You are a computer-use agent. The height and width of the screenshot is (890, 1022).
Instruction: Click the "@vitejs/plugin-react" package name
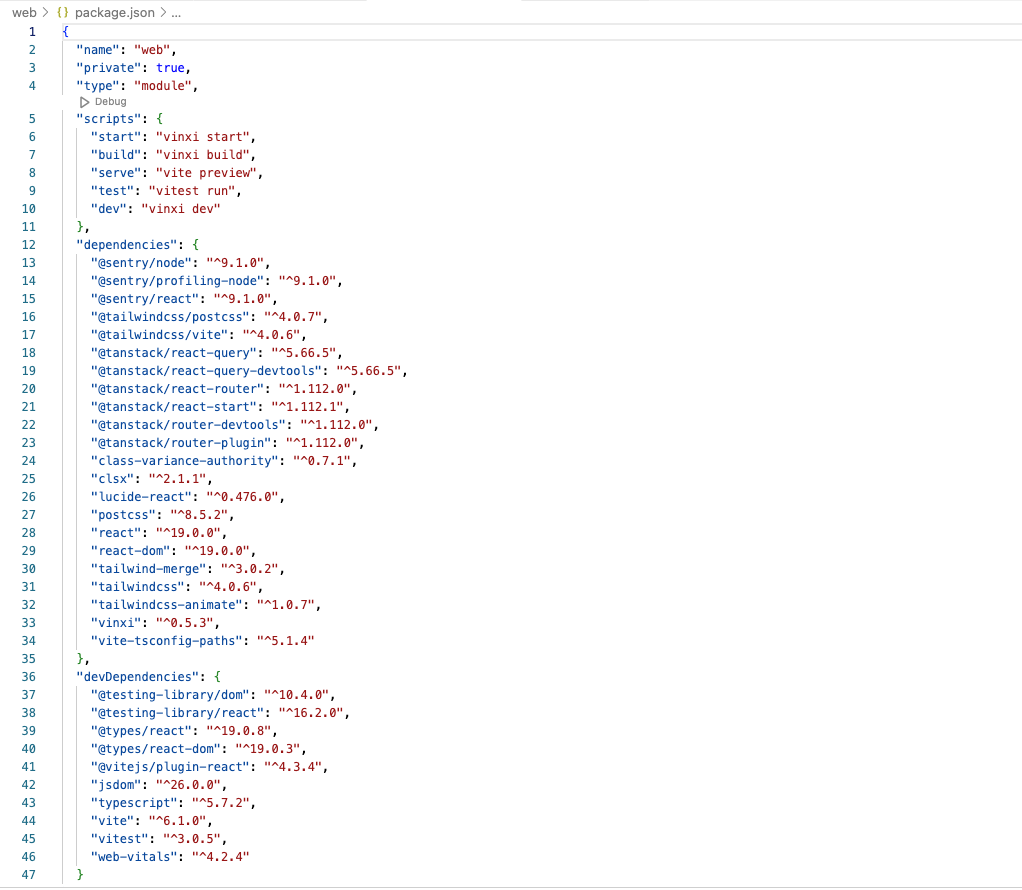[170, 767]
